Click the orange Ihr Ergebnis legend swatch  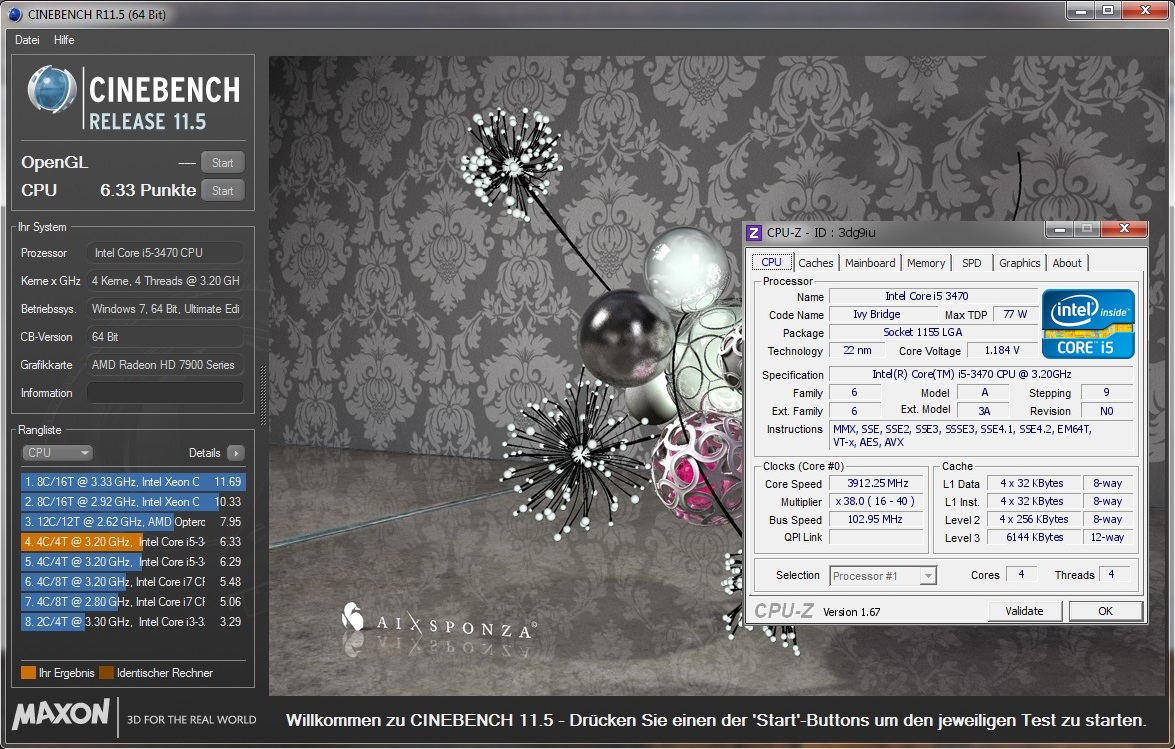(28, 673)
